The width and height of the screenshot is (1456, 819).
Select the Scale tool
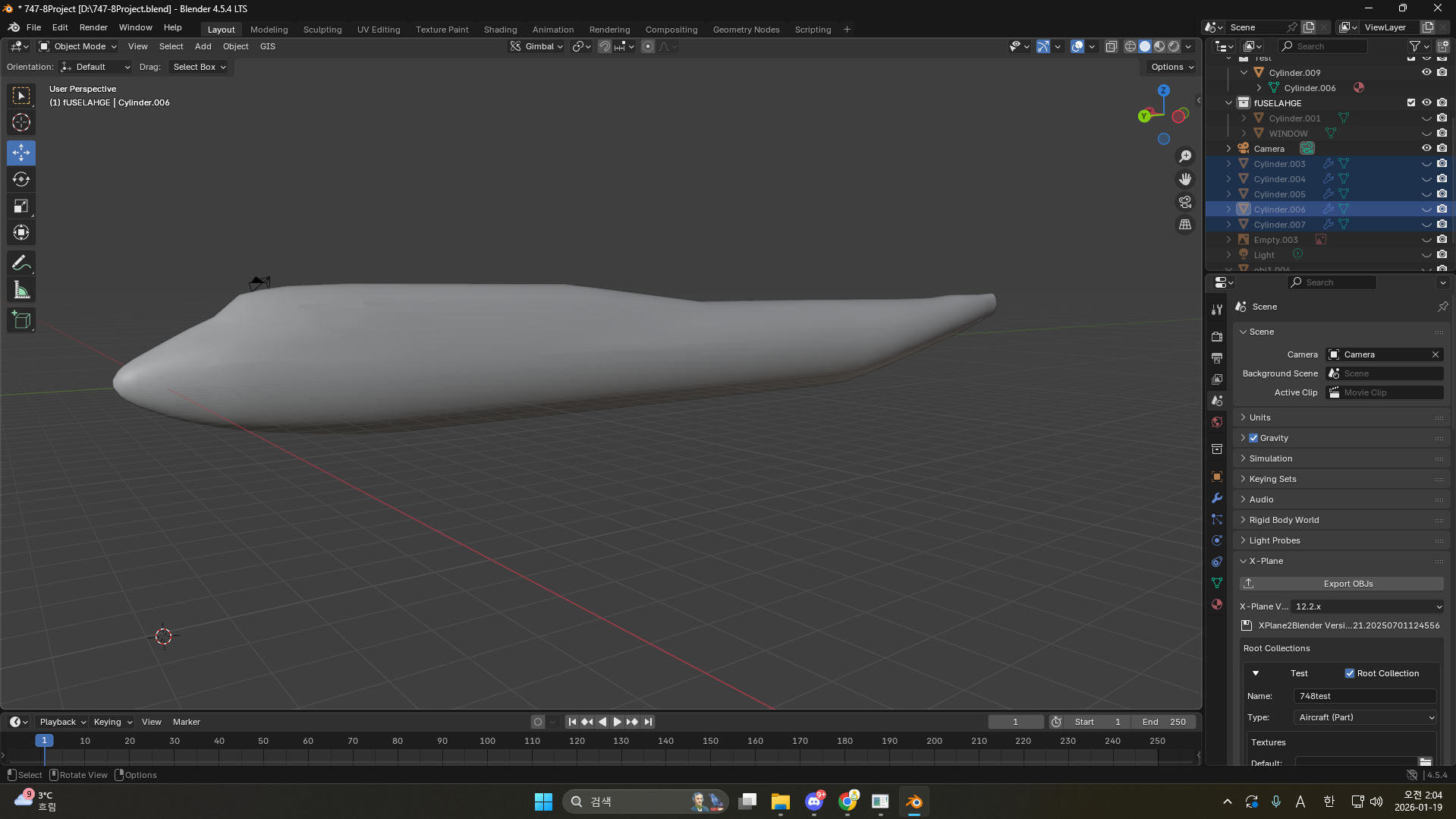coord(21,206)
